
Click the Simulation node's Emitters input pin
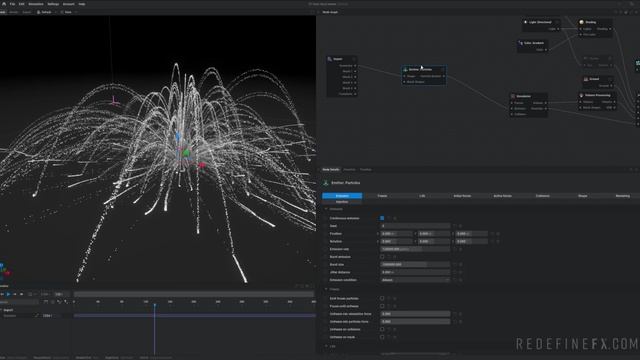pos(511,109)
